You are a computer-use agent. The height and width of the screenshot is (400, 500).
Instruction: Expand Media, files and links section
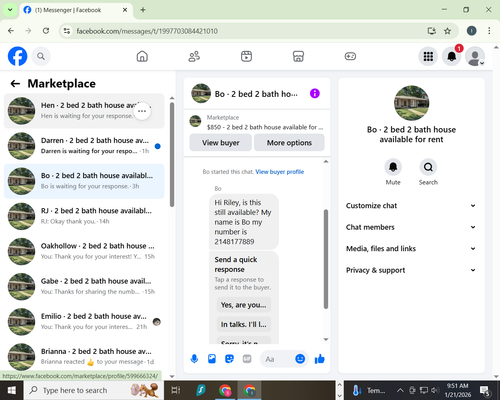(x=411, y=249)
